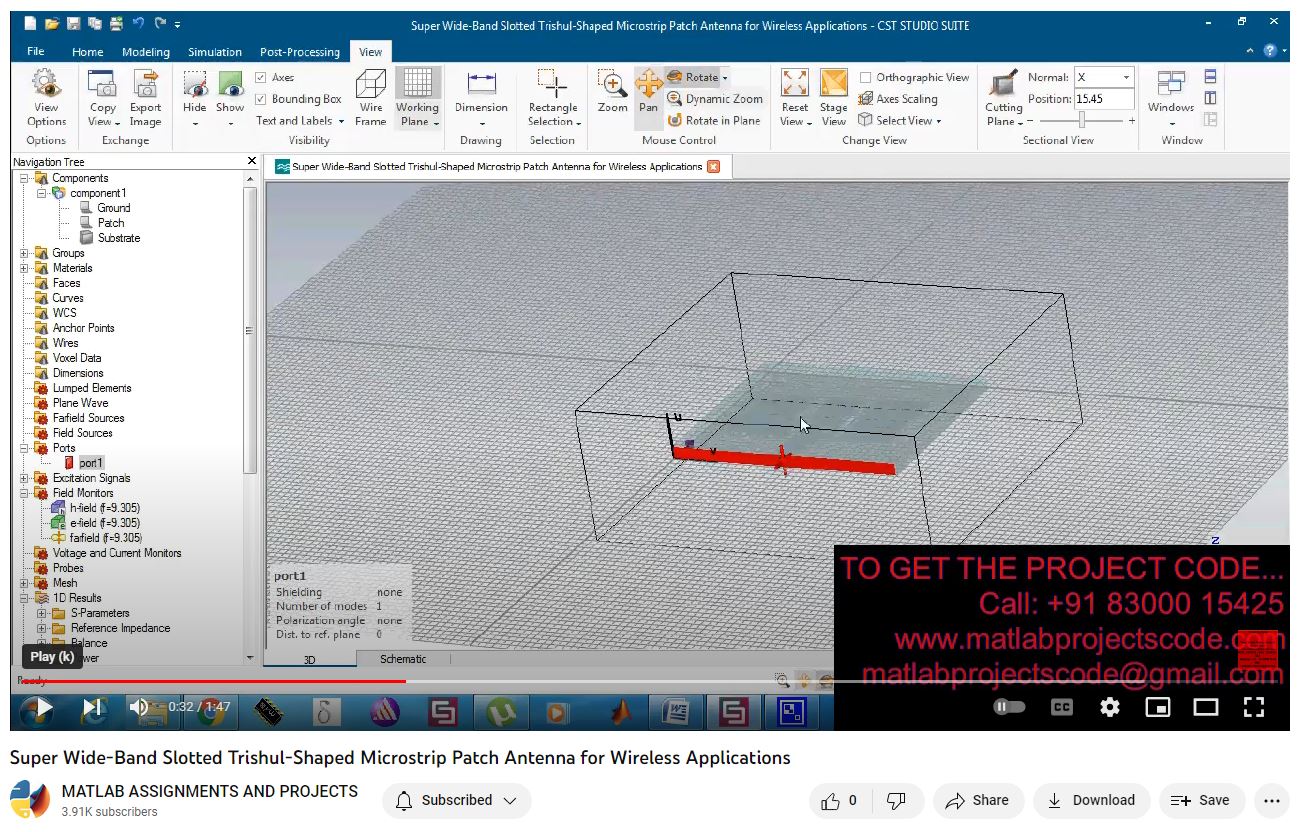Save the video to playlist

pos(1201,800)
